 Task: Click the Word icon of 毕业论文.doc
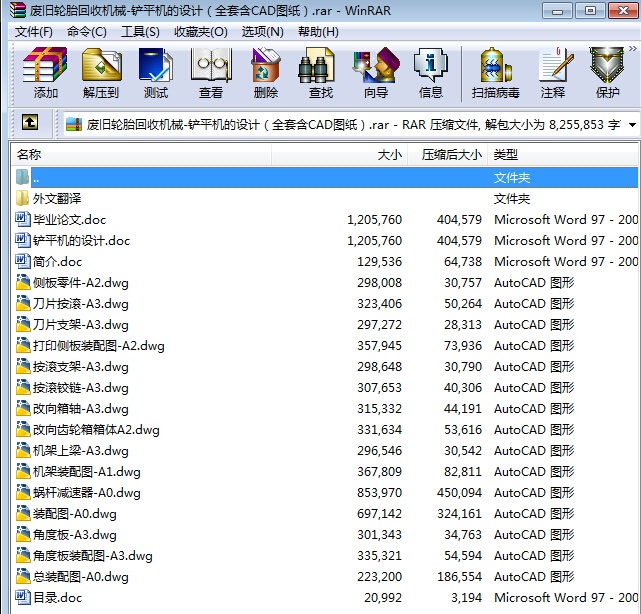click(22, 219)
